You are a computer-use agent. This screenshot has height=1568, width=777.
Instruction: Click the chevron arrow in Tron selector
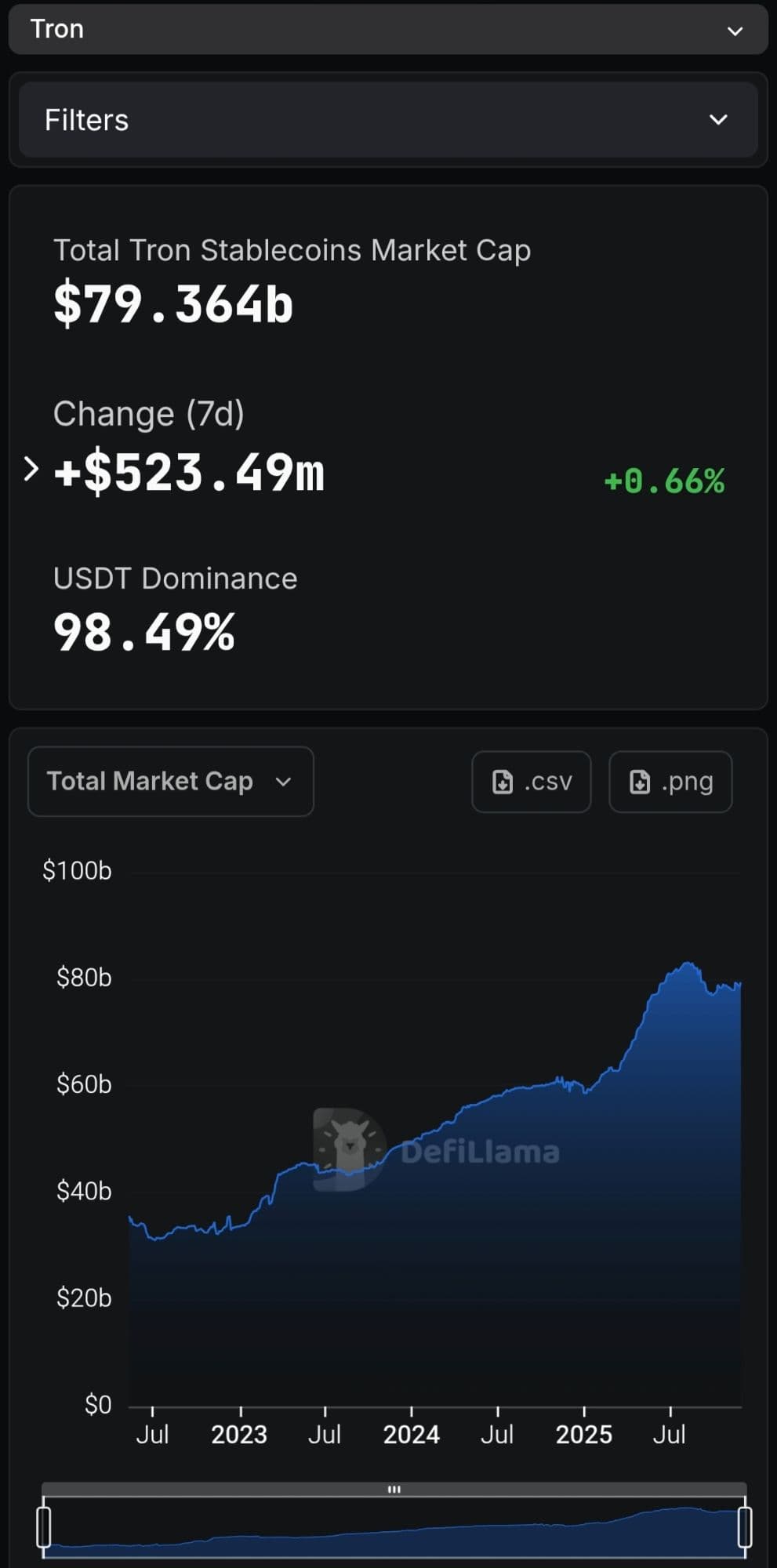(x=735, y=31)
